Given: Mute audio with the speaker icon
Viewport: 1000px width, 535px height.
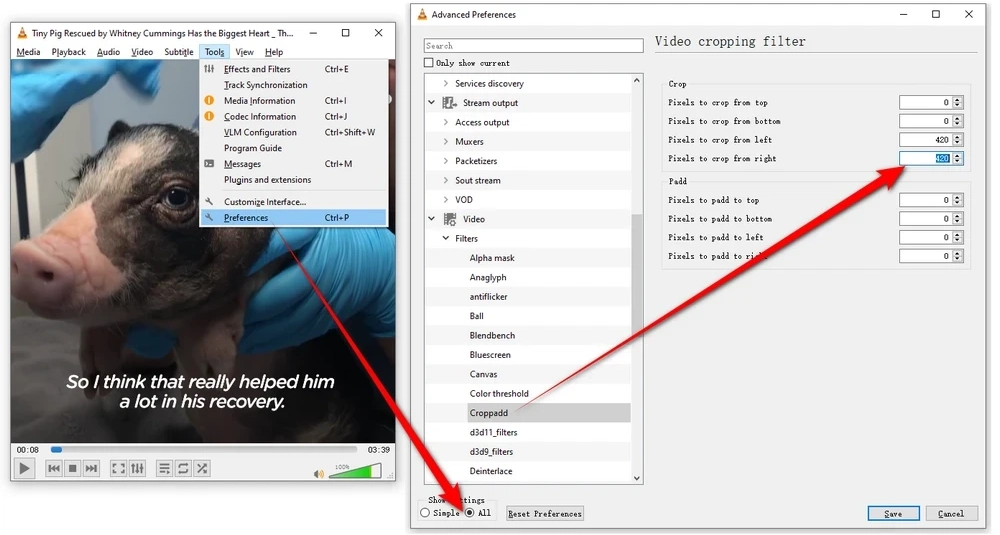Looking at the screenshot, I should click(x=319, y=474).
